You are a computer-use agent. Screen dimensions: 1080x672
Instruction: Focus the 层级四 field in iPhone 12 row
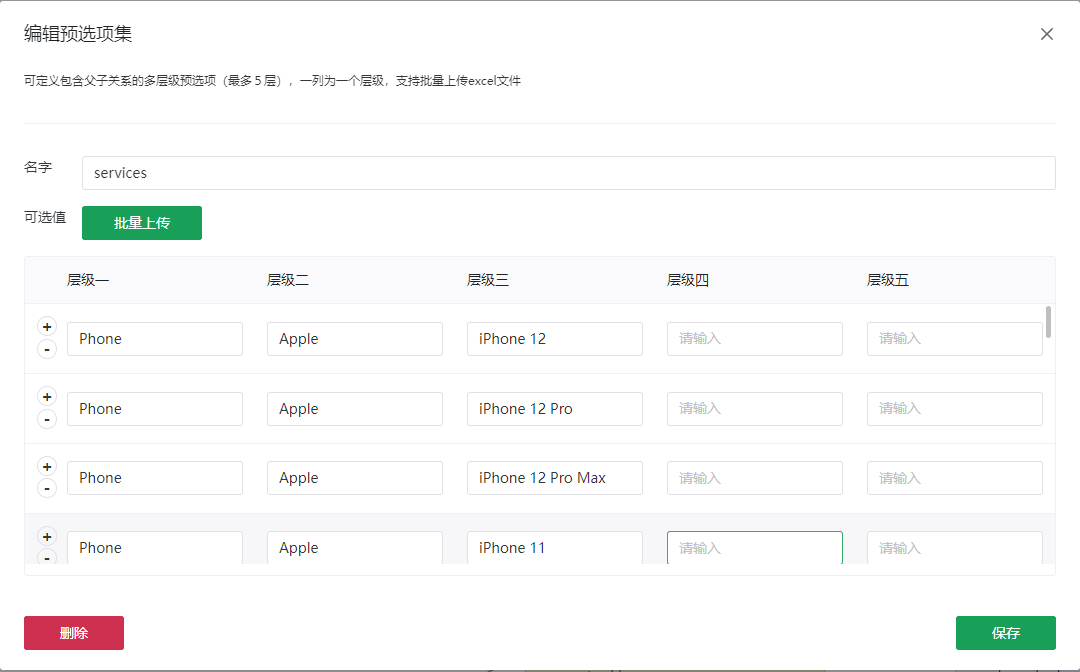pyautogui.click(x=754, y=339)
